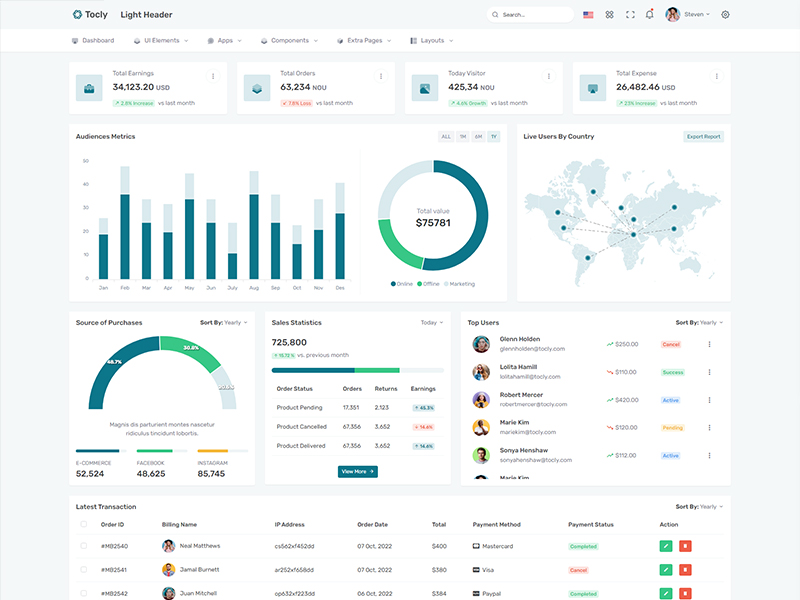Screen dimensions: 800x600
Task: Delete transaction #MB2542 with red trash
Action: coord(685,593)
